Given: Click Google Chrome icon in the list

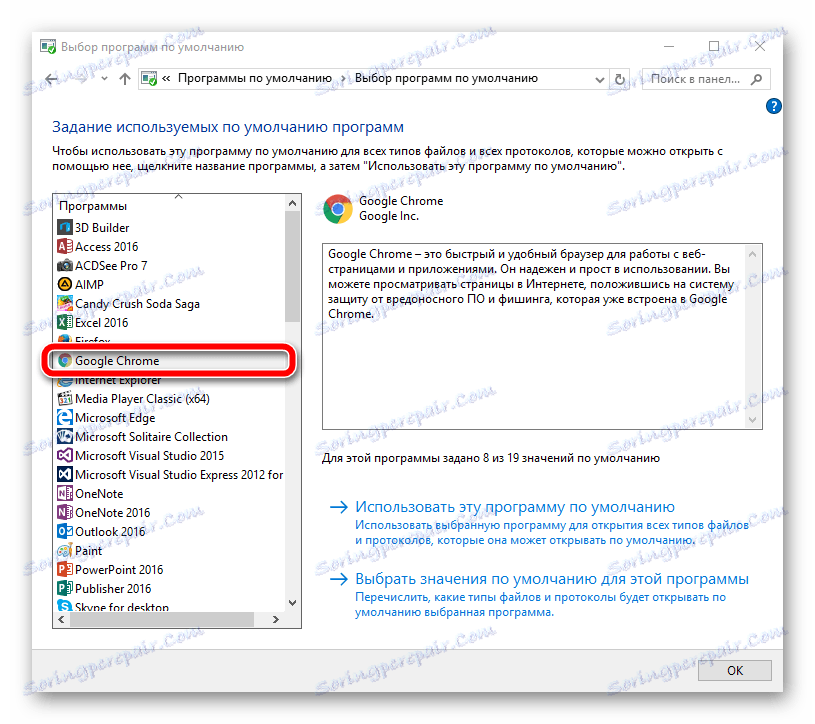Looking at the screenshot, I should click(64, 361).
